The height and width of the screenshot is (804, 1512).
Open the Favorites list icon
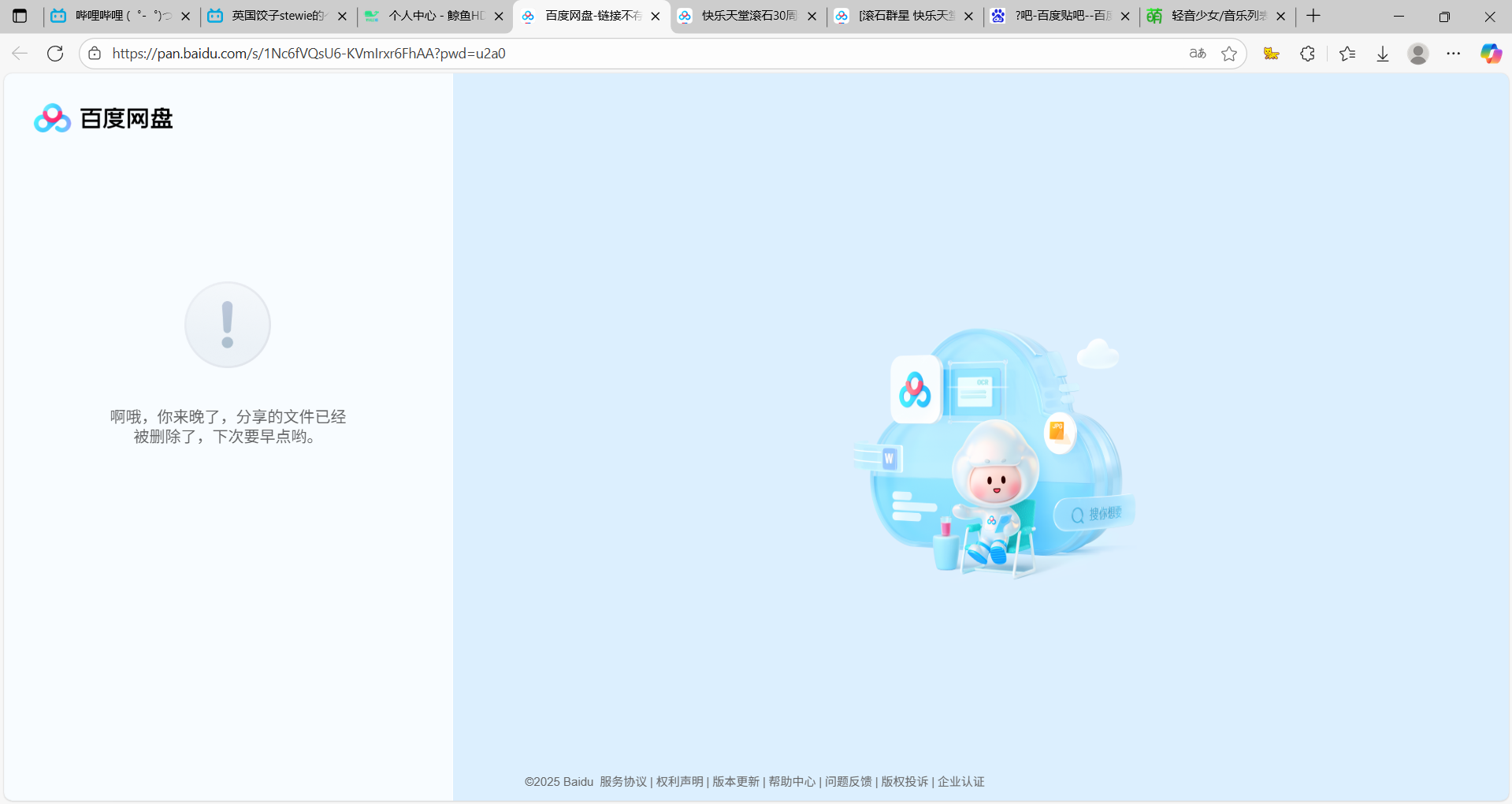click(x=1347, y=54)
